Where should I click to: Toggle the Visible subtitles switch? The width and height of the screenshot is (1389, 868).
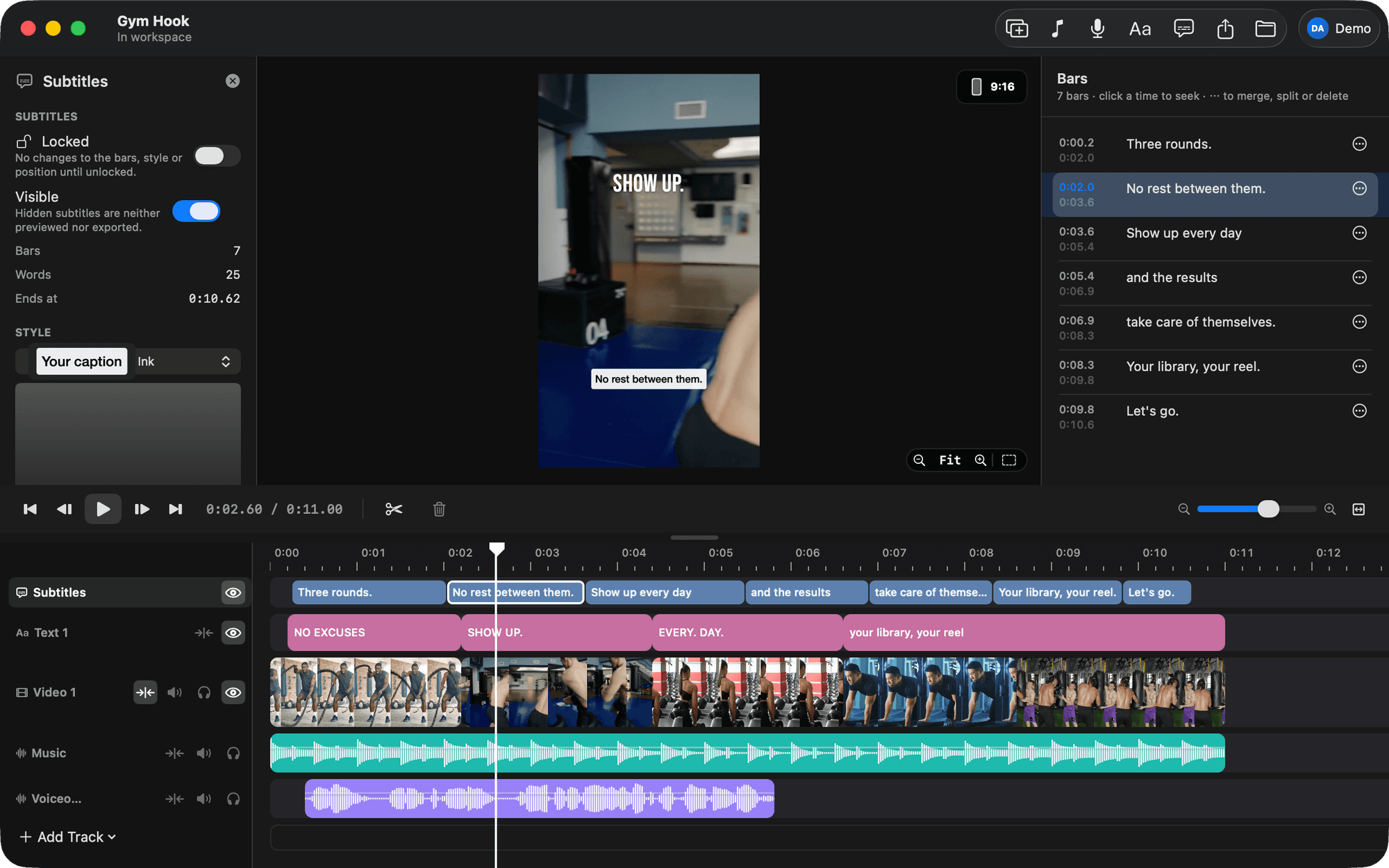[x=197, y=211]
